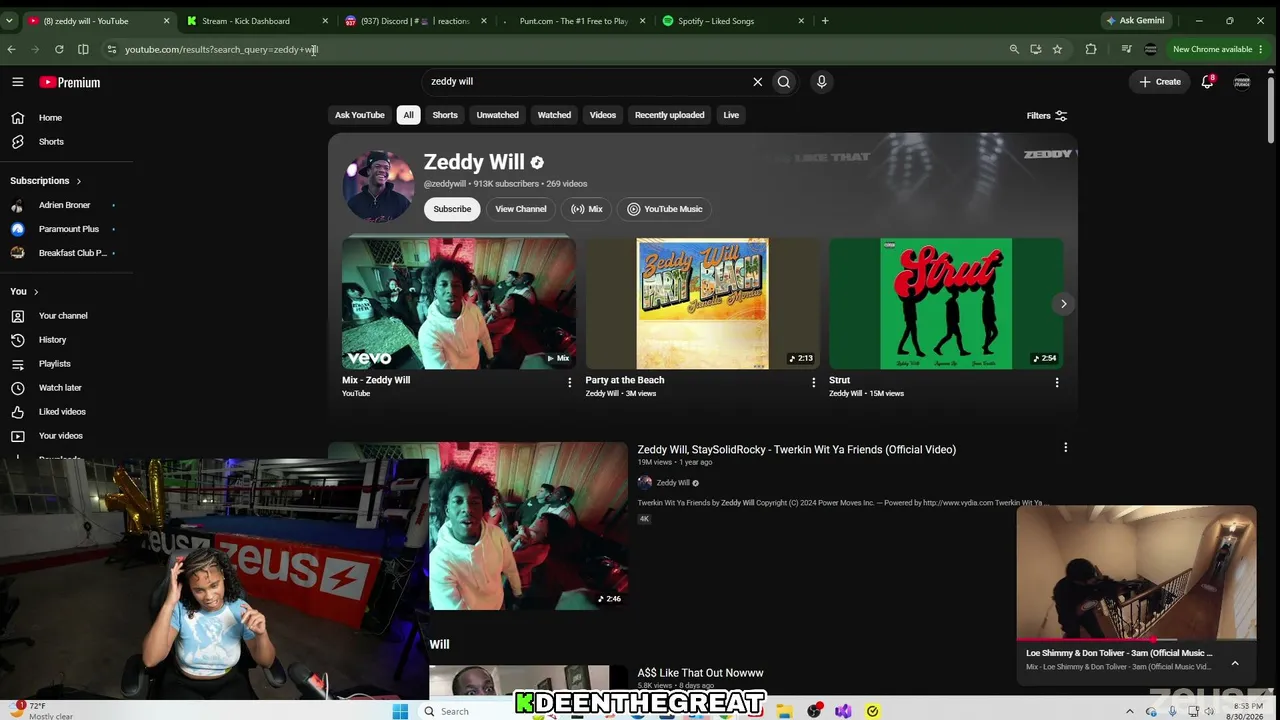
Task: Start voice search with the microphone
Action: click(821, 82)
